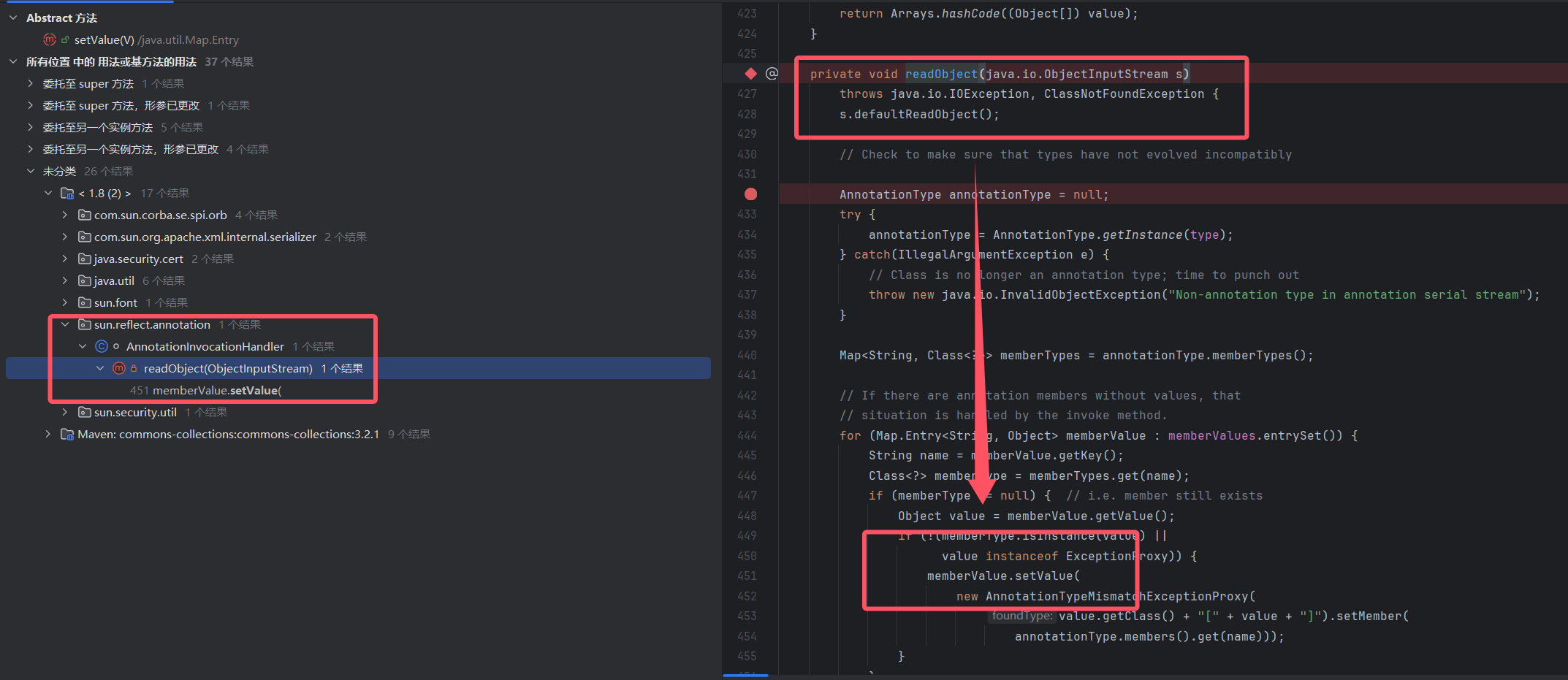Click "getKey()" in the String name line
This screenshot has height=680, width=1568.
click(1087, 455)
